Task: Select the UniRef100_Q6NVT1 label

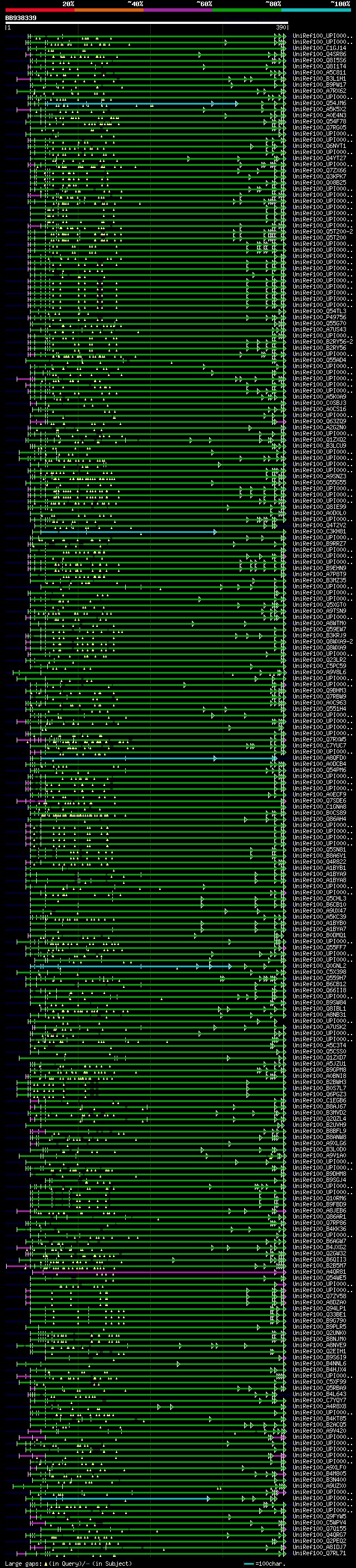Action: tap(319, 146)
